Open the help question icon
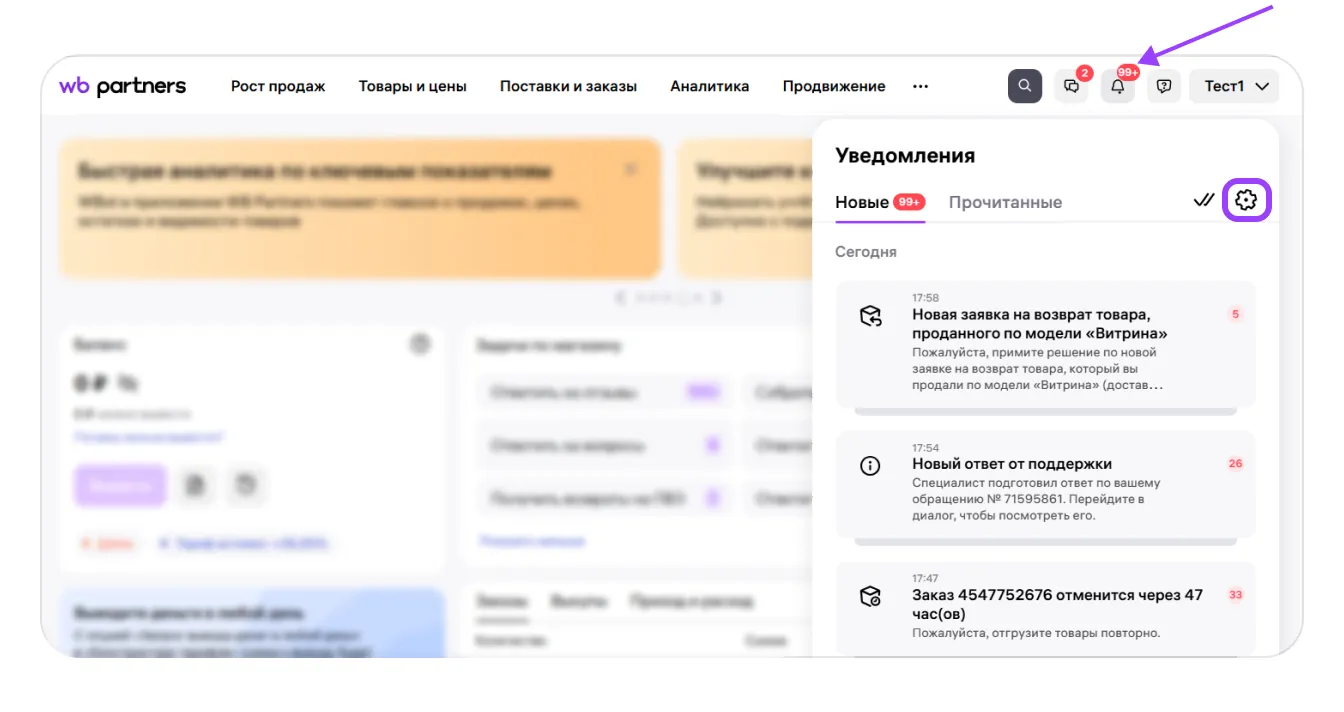 click(1163, 86)
